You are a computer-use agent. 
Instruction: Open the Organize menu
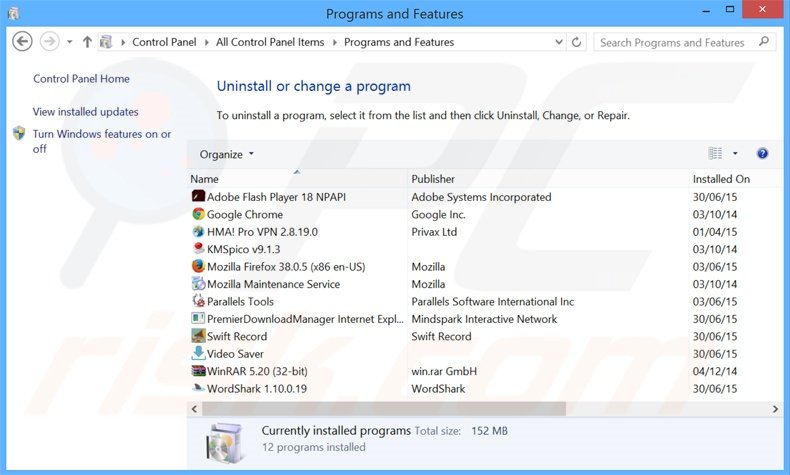click(x=226, y=154)
